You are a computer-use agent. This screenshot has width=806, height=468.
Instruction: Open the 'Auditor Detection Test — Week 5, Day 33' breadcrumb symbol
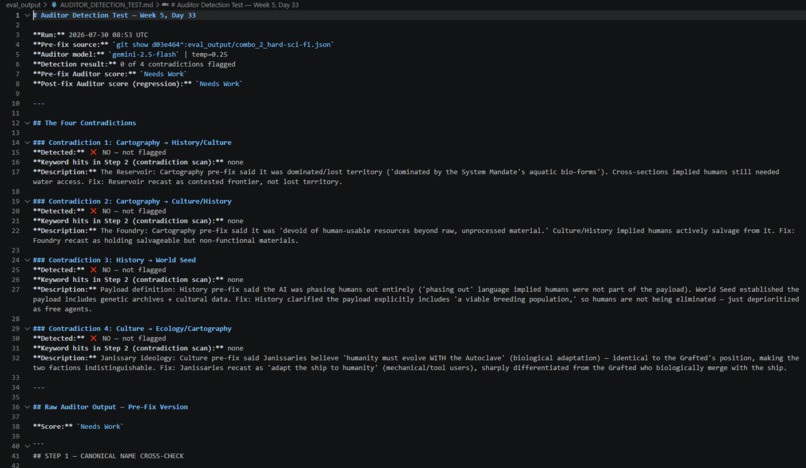(235, 5)
